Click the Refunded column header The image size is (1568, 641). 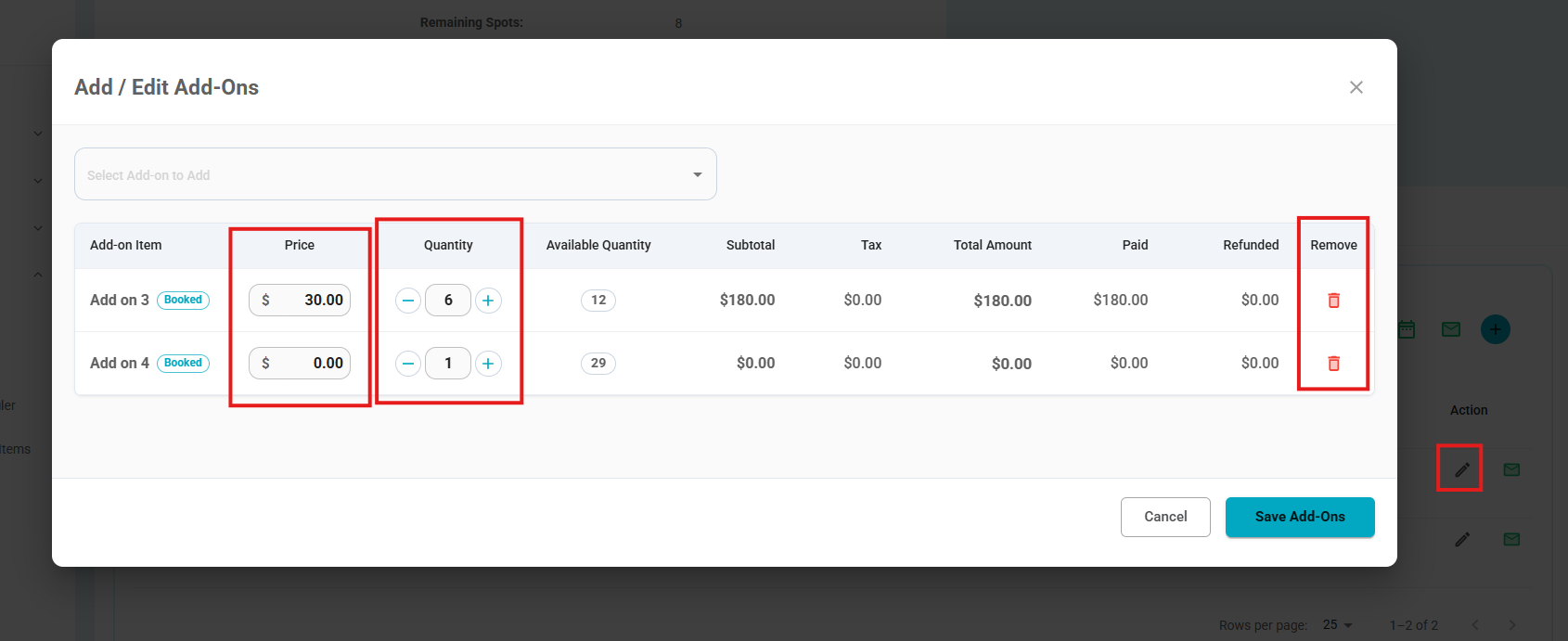pyautogui.click(x=1251, y=245)
